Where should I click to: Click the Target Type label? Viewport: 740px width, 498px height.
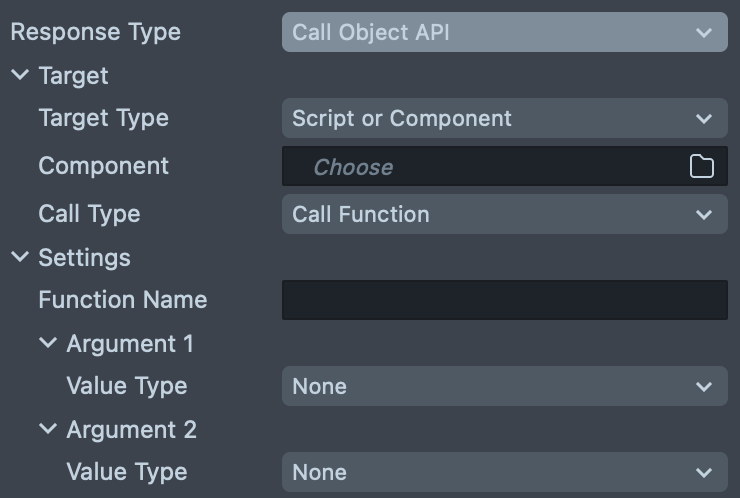coord(103,118)
